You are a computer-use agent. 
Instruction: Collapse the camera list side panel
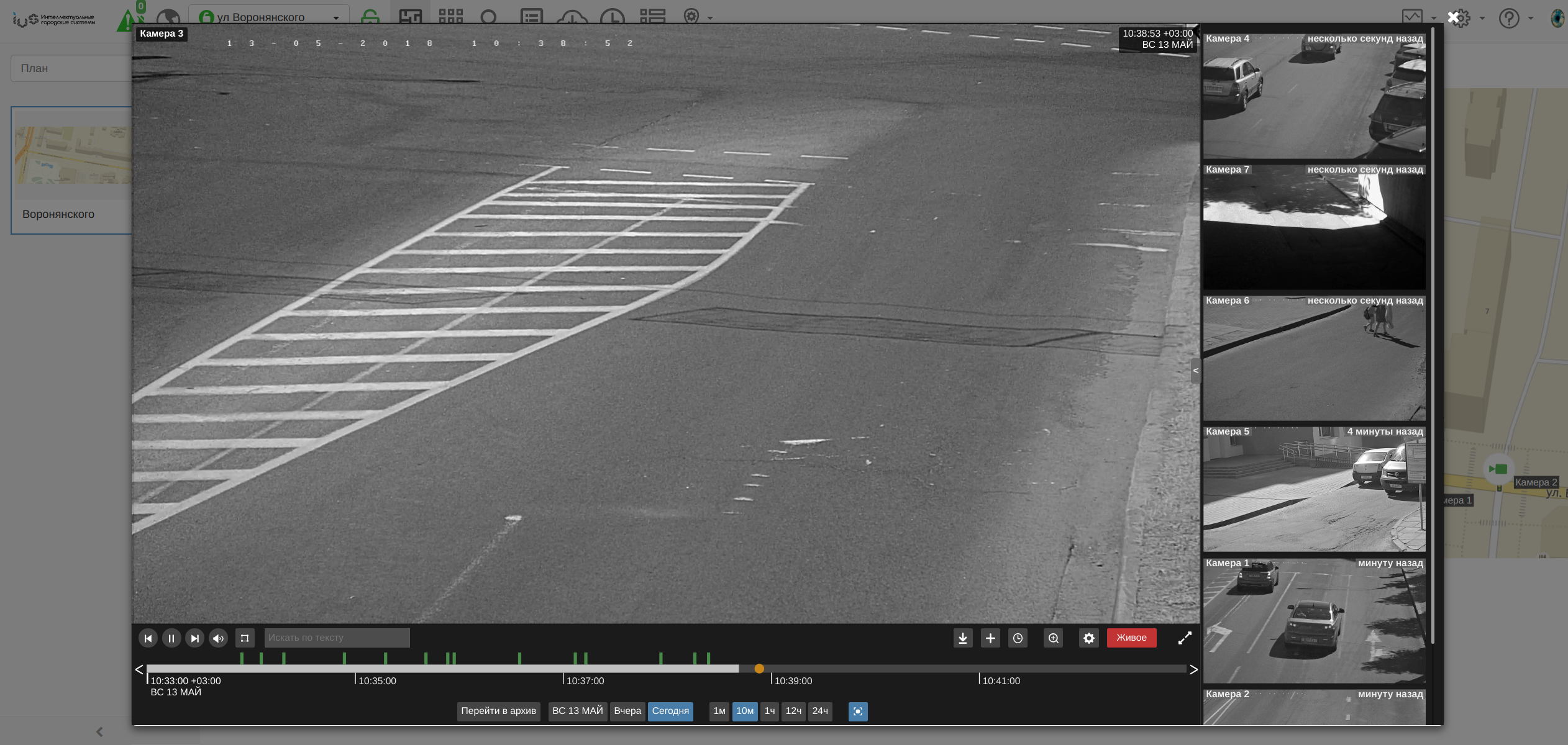[x=1196, y=371]
